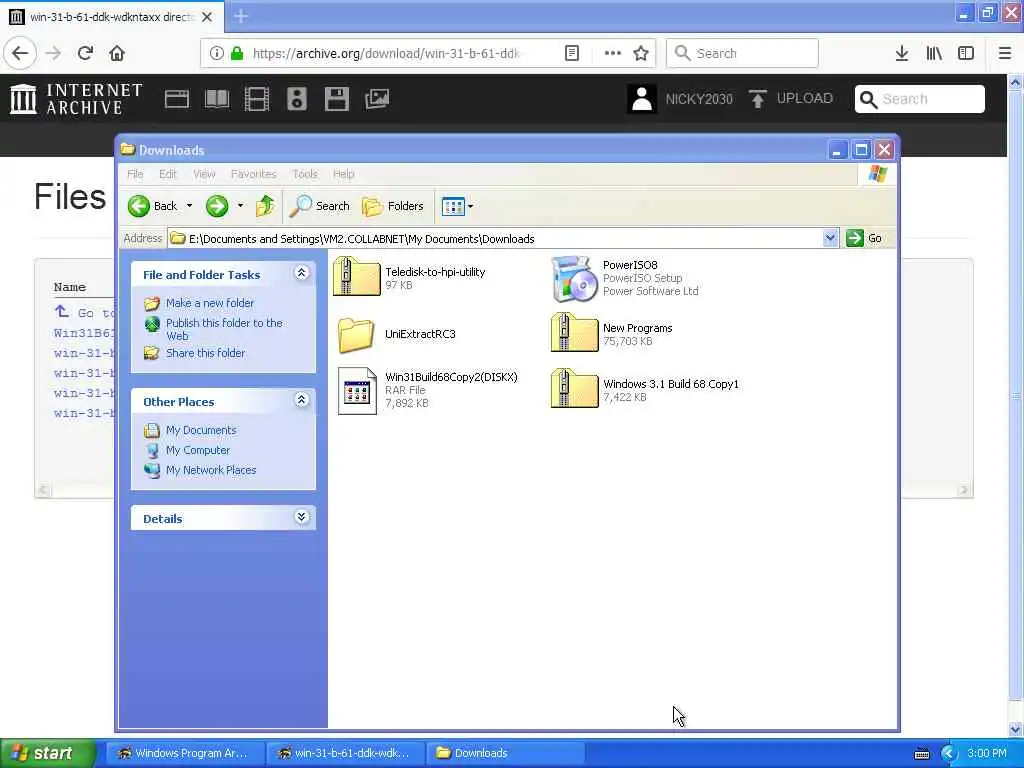Image resolution: width=1024 pixels, height=768 pixels.
Task: Click Share this folder
Action: [205, 353]
